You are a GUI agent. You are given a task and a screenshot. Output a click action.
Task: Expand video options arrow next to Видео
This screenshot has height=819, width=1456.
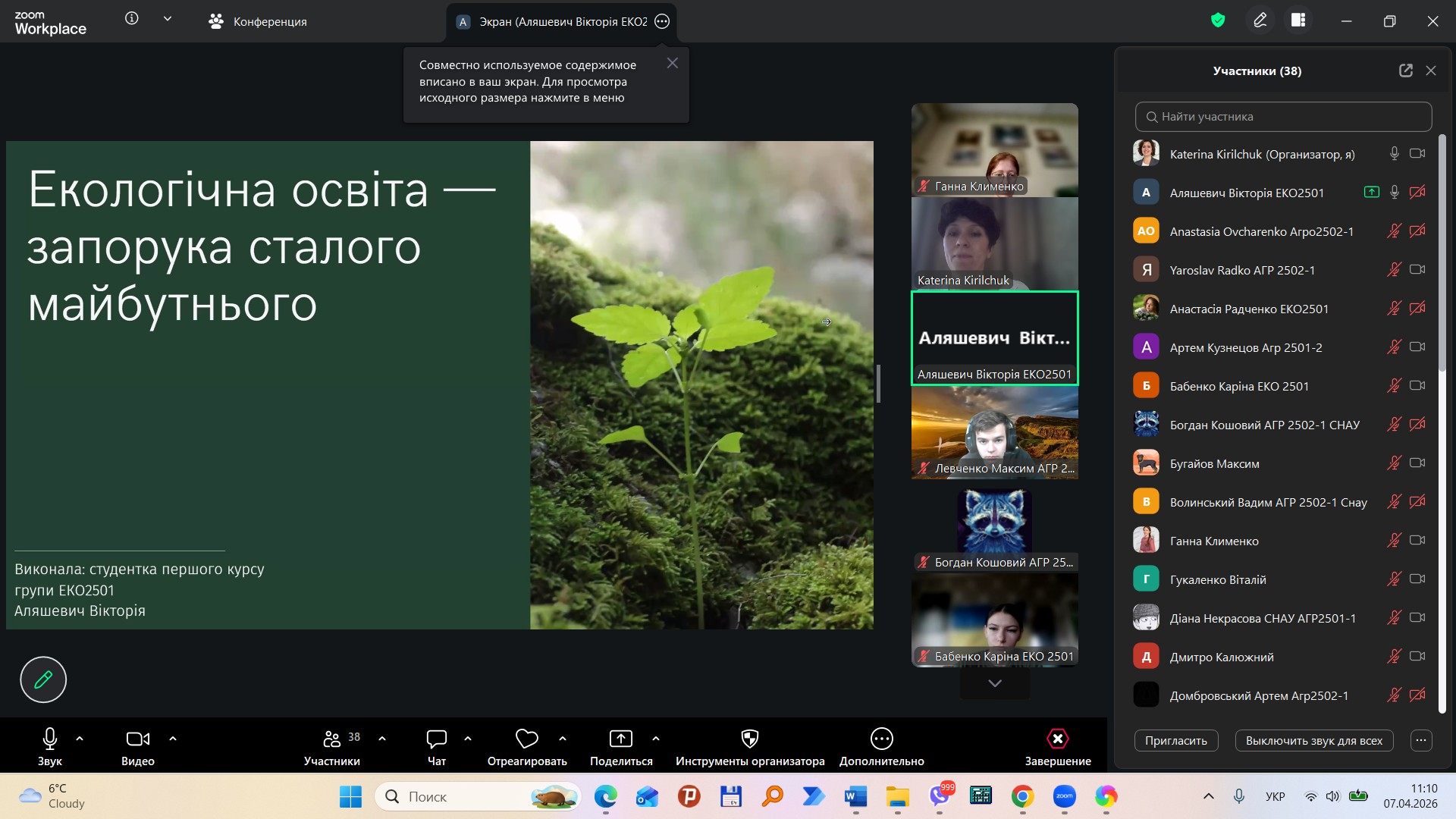click(173, 739)
